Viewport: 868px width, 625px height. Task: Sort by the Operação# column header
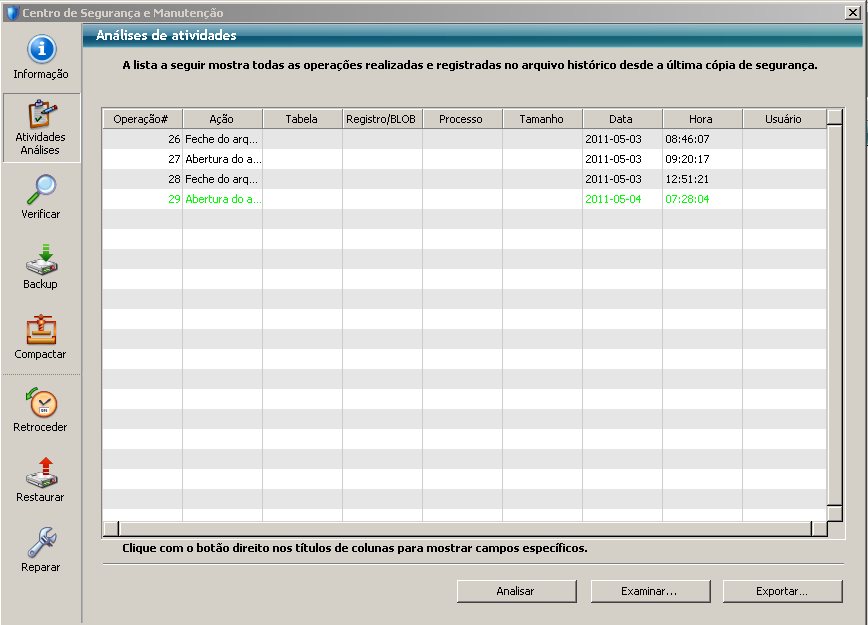pyautogui.click(x=142, y=119)
